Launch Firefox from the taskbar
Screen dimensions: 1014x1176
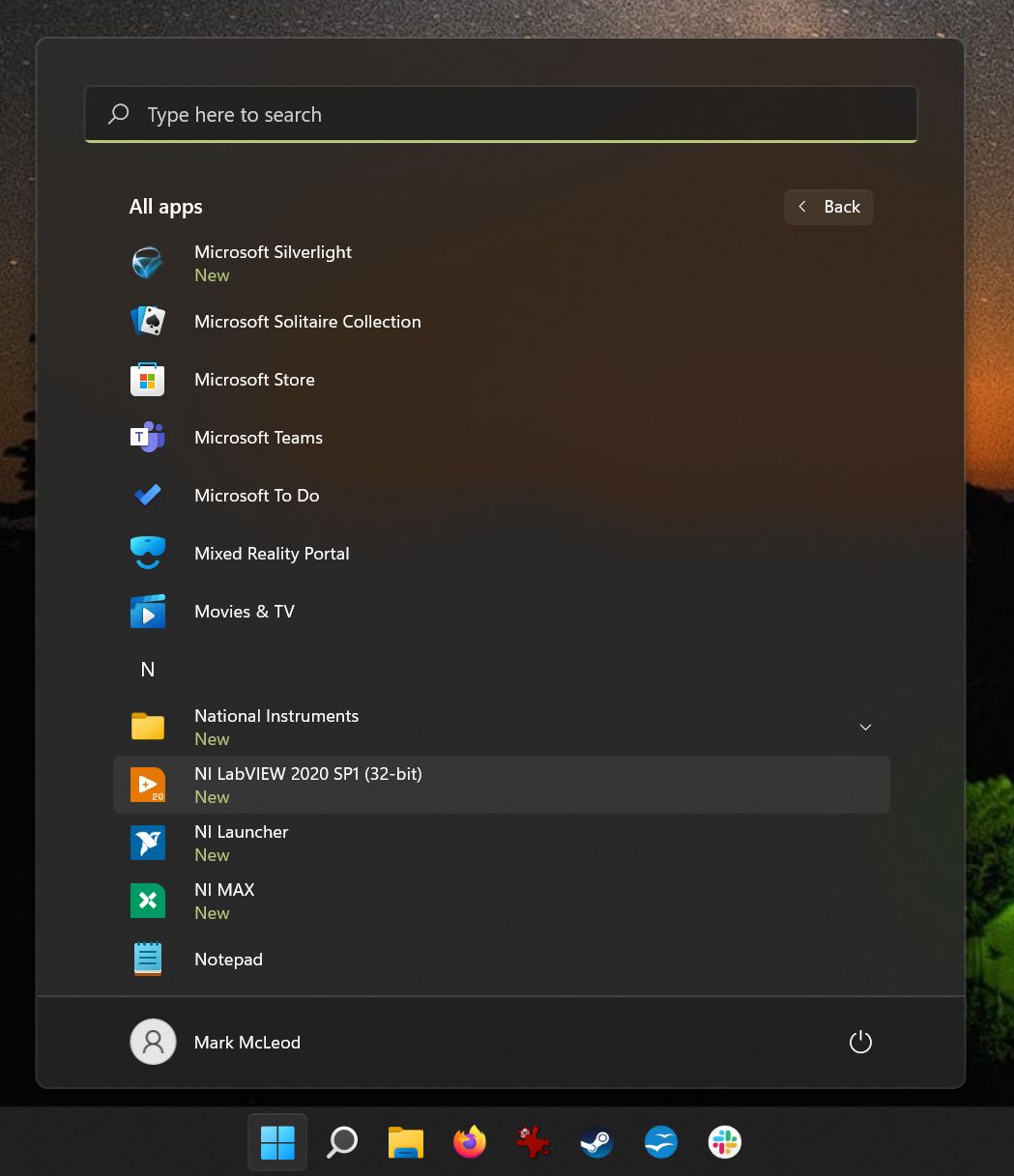470,1142
